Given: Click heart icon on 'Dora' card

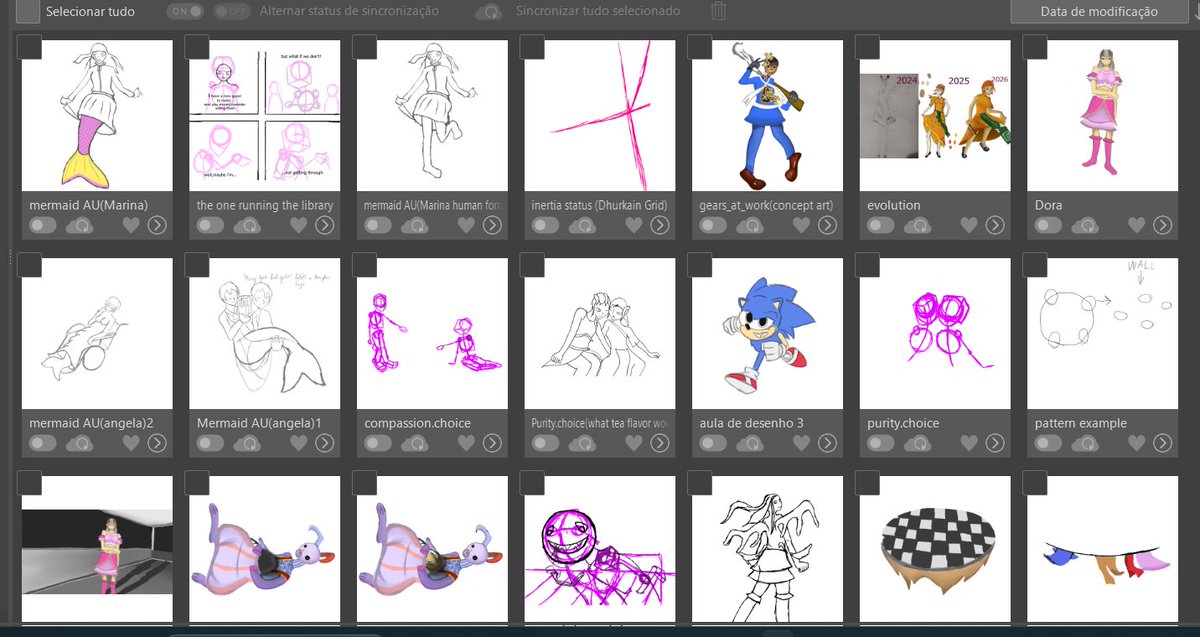Looking at the screenshot, I should click(1136, 226).
